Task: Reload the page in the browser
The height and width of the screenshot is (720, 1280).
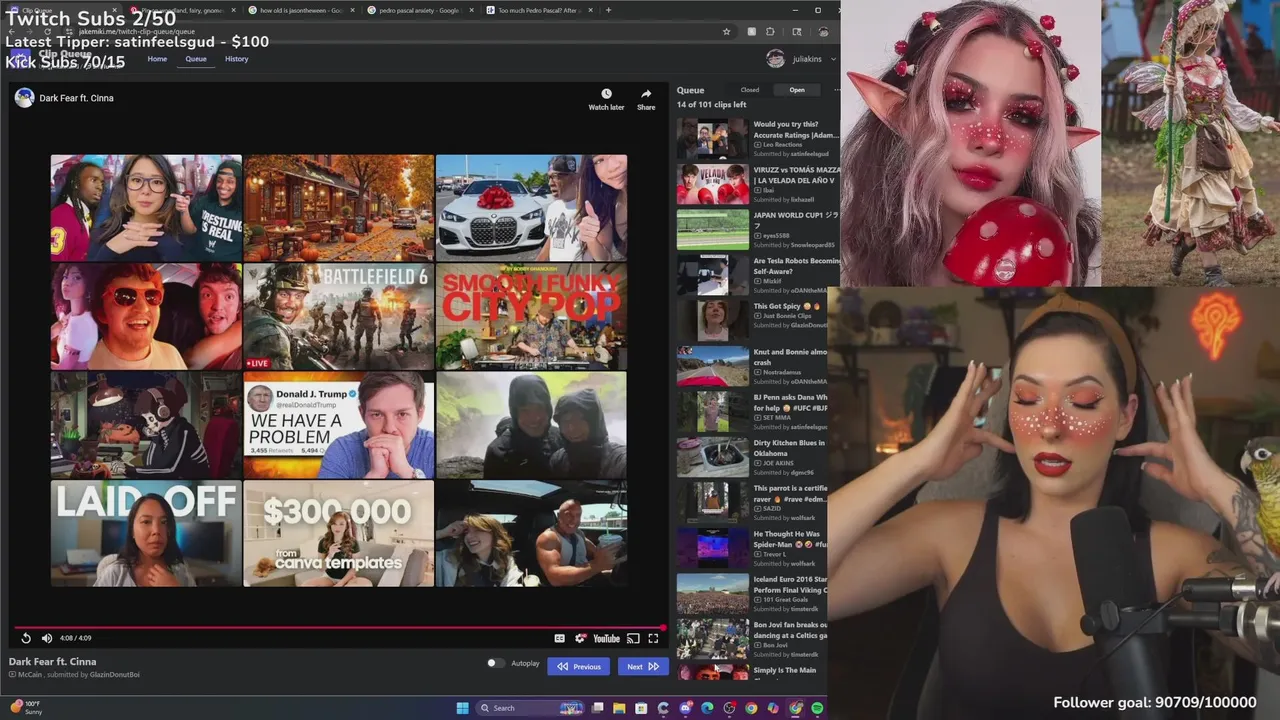Action: [47, 32]
